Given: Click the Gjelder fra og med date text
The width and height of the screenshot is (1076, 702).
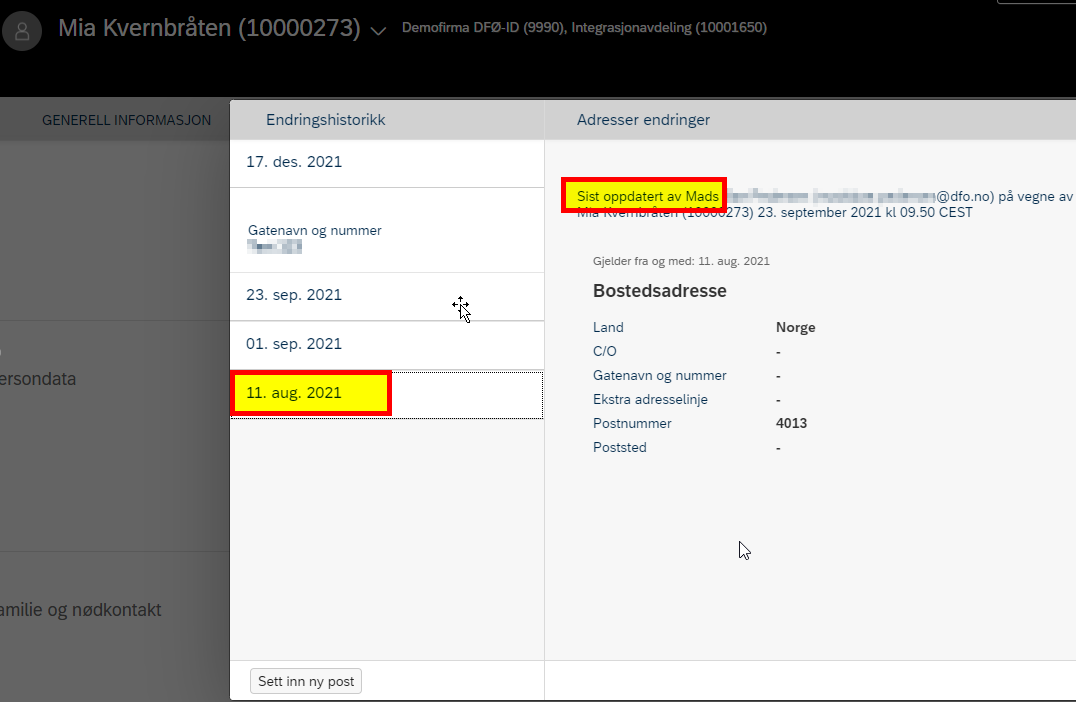Looking at the screenshot, I should click(x=681, y=261).
